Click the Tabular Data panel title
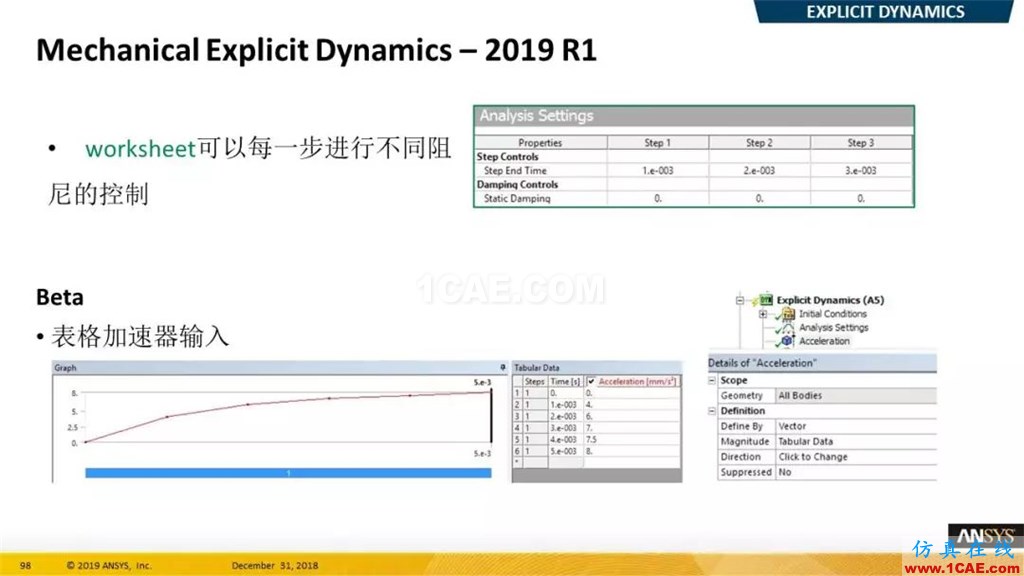Screen dimensions: 1024x576 tap(536, 368)
